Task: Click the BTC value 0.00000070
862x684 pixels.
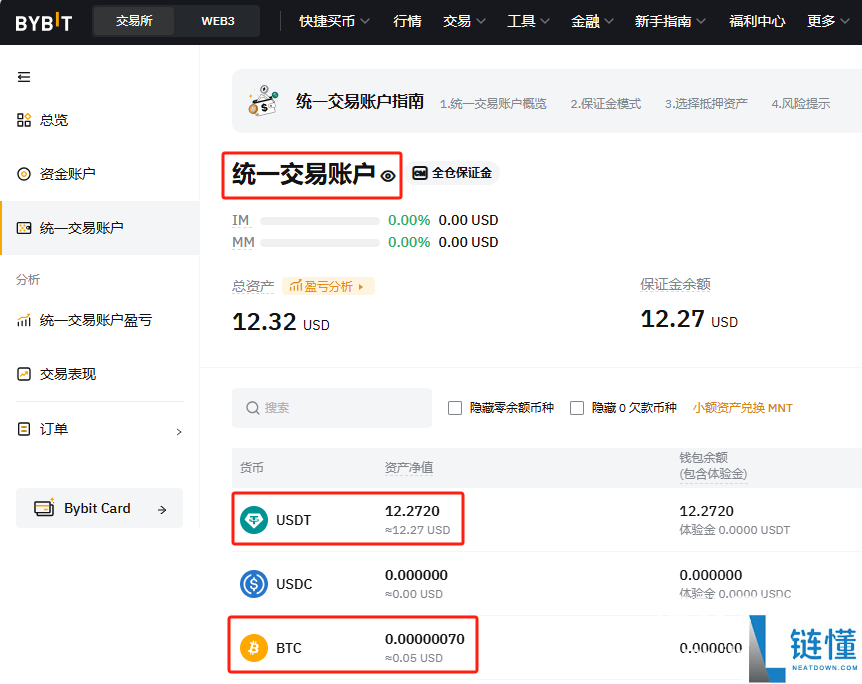Action: click(425, 639)
